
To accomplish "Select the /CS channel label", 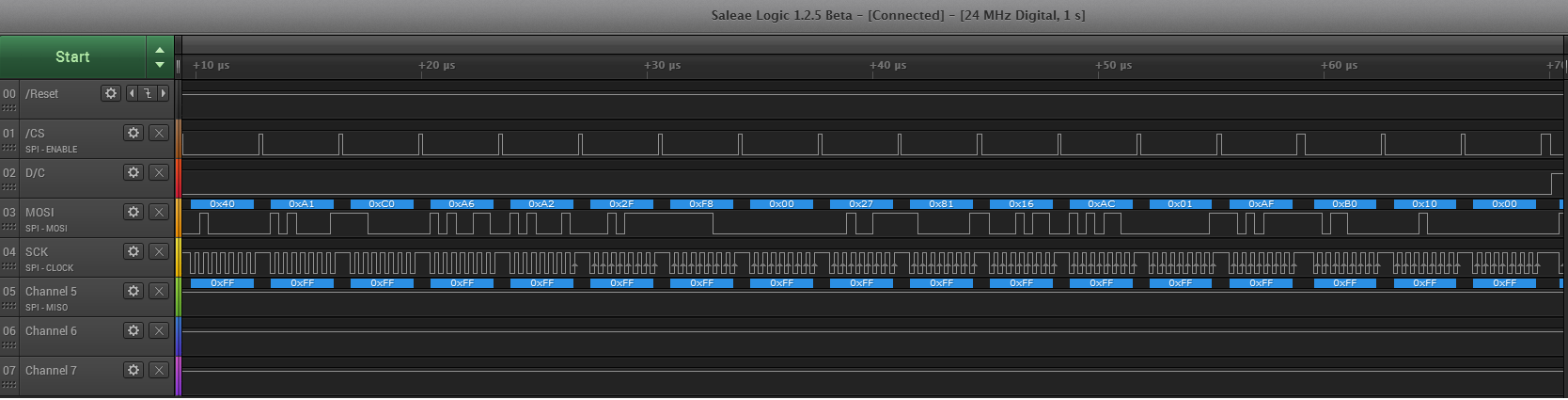I will (35, 134).
